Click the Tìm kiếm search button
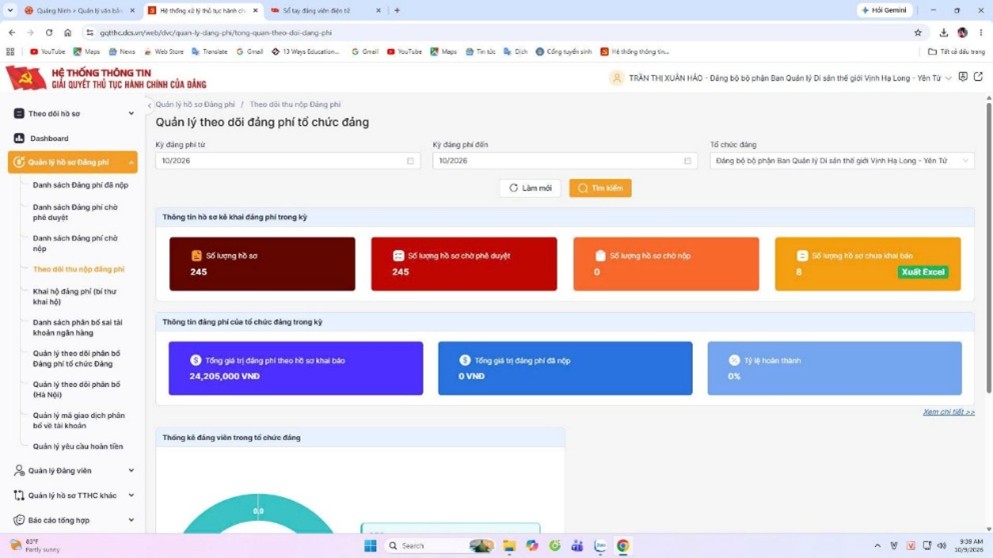 600,188
